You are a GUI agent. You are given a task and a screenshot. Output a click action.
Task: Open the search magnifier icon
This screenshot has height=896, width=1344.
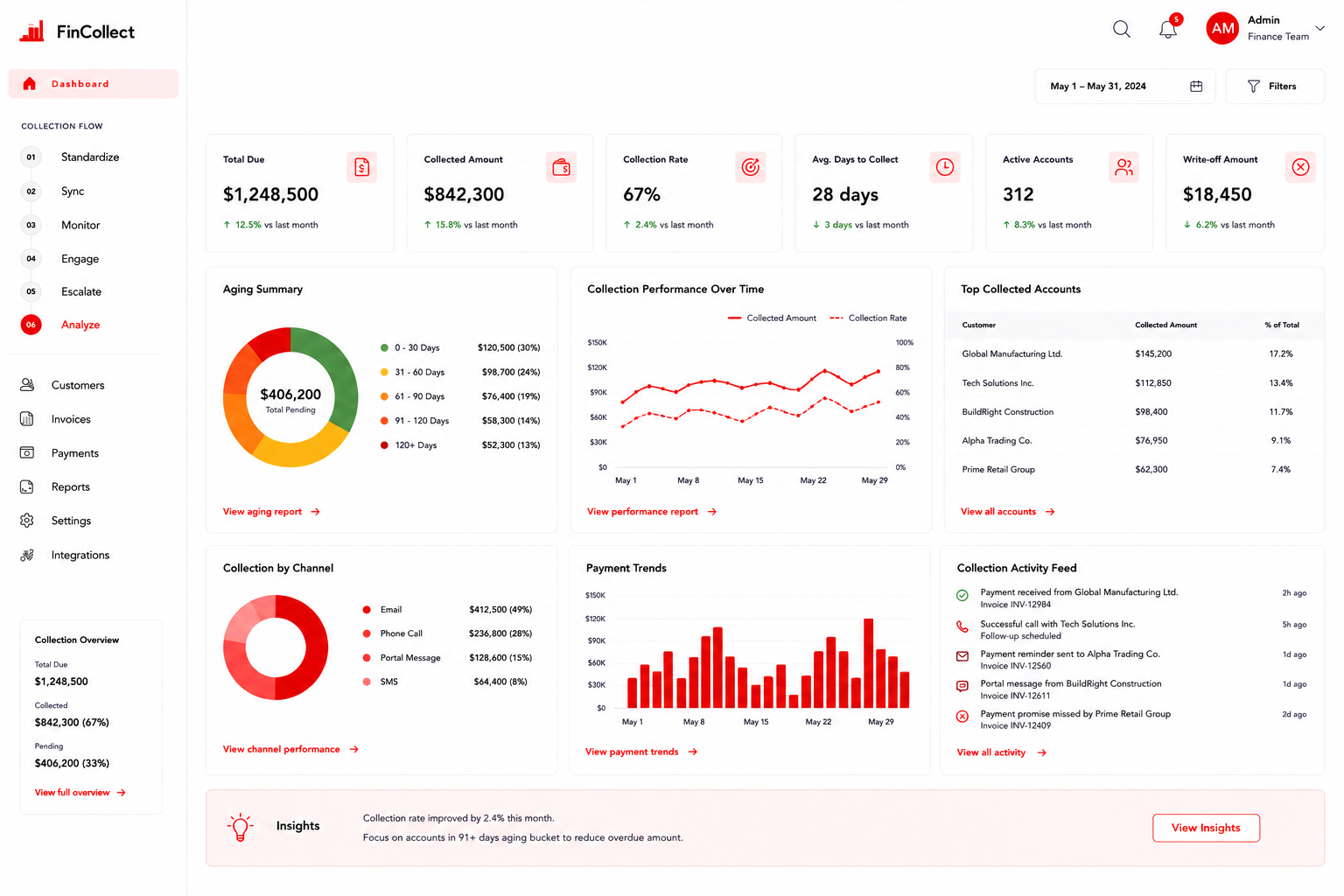coord(1121,29)
